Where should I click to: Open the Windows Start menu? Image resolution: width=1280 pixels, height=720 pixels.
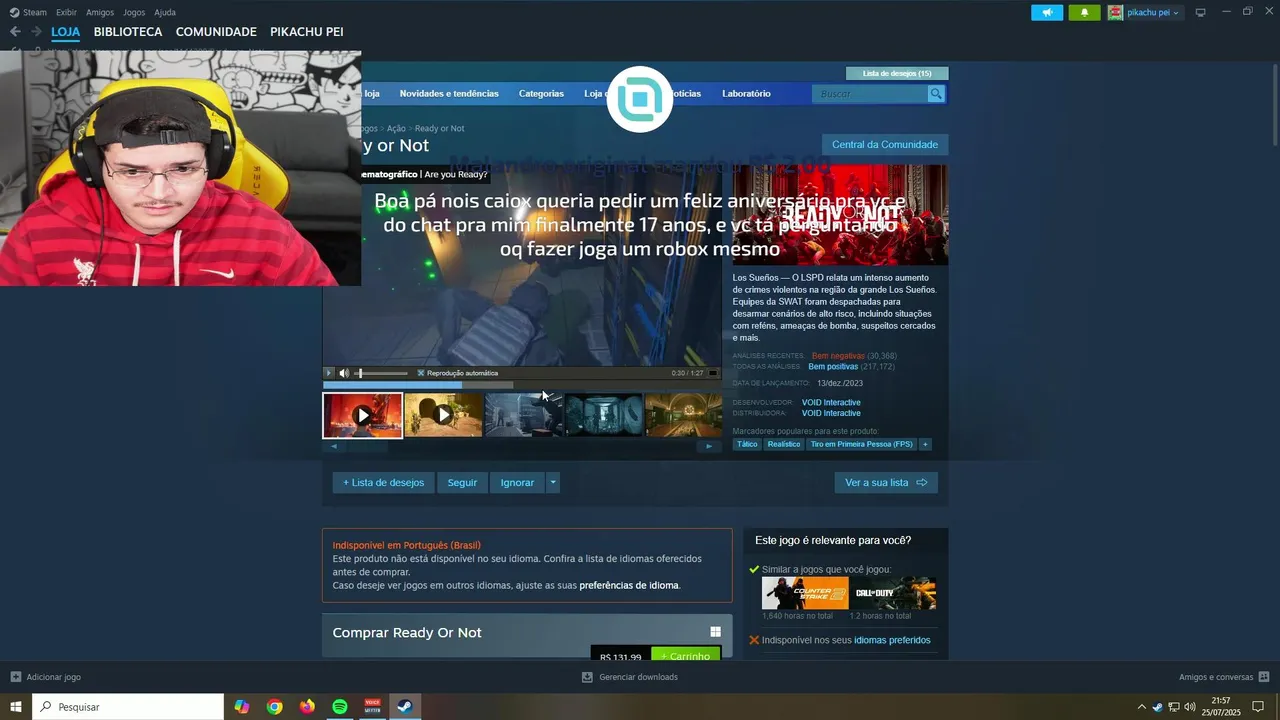[x=16, y=707]
